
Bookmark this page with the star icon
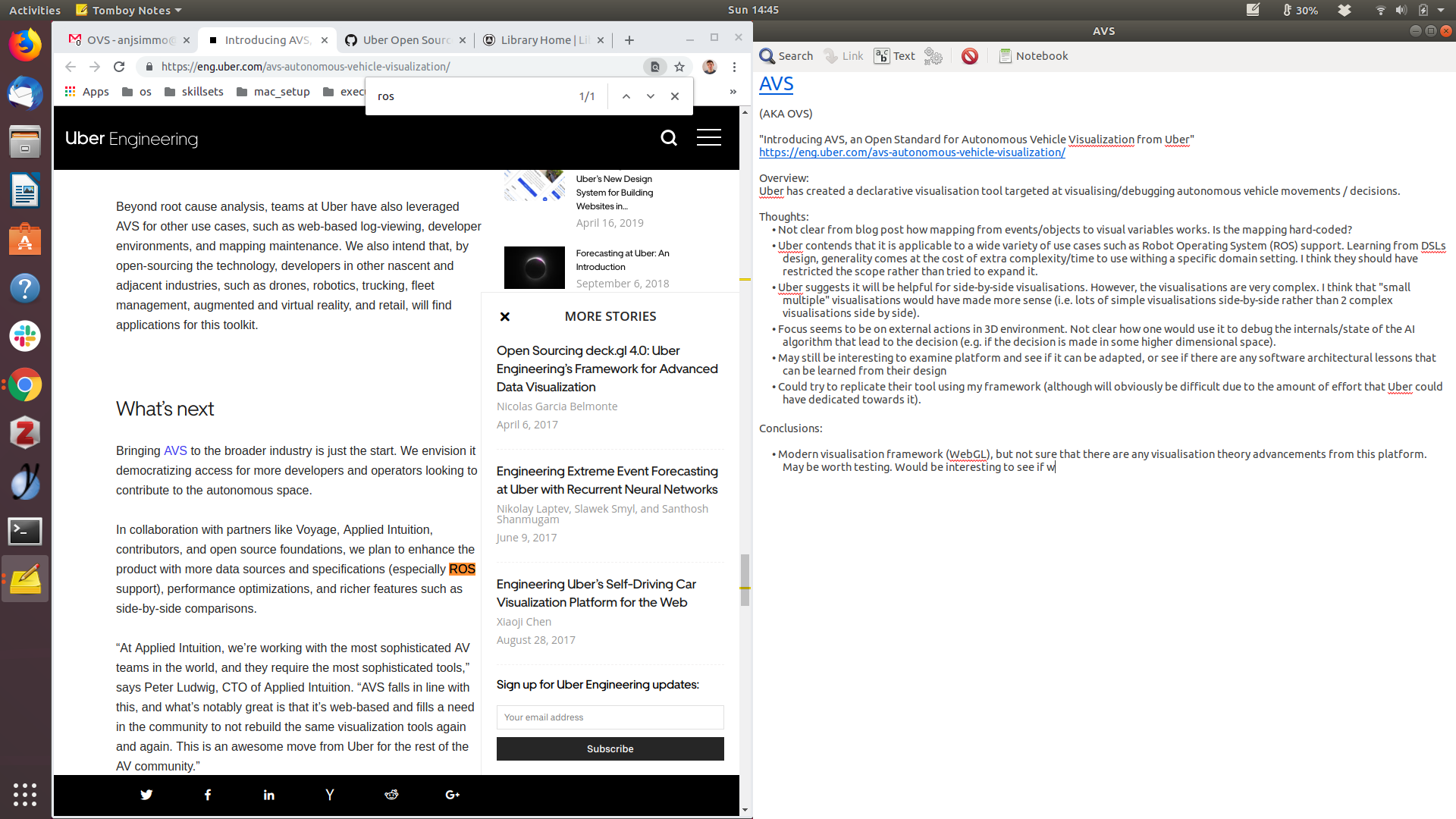[679, 67]
